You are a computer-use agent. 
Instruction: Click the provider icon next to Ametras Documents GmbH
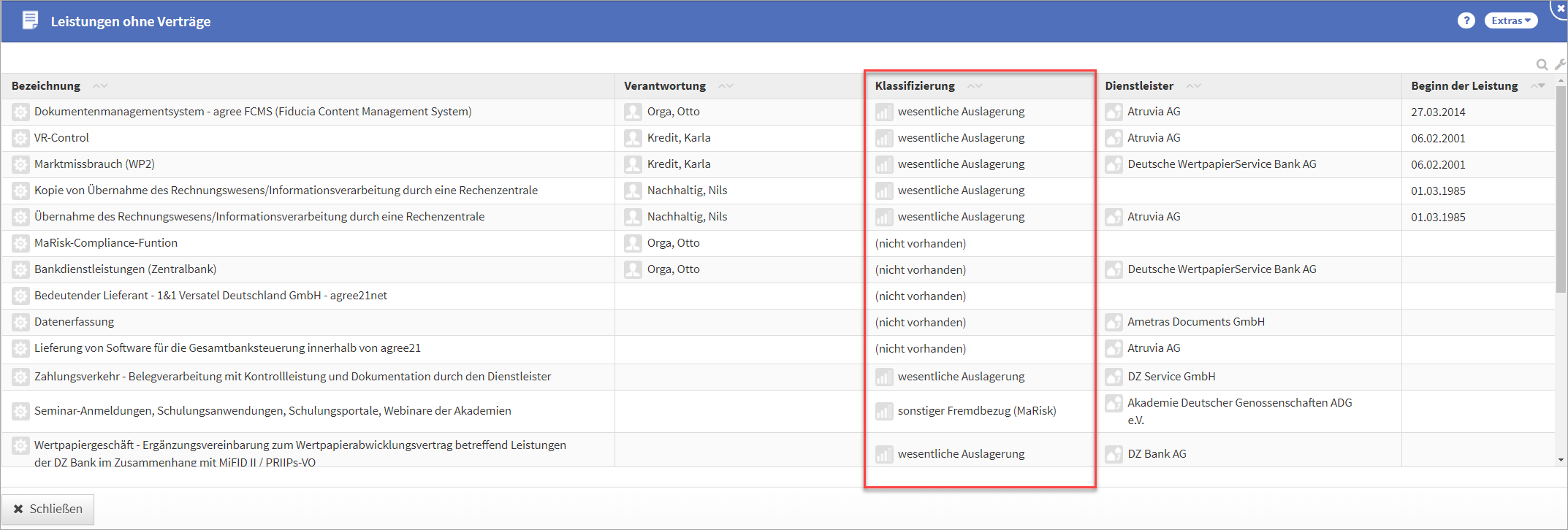click(1114, 322)
